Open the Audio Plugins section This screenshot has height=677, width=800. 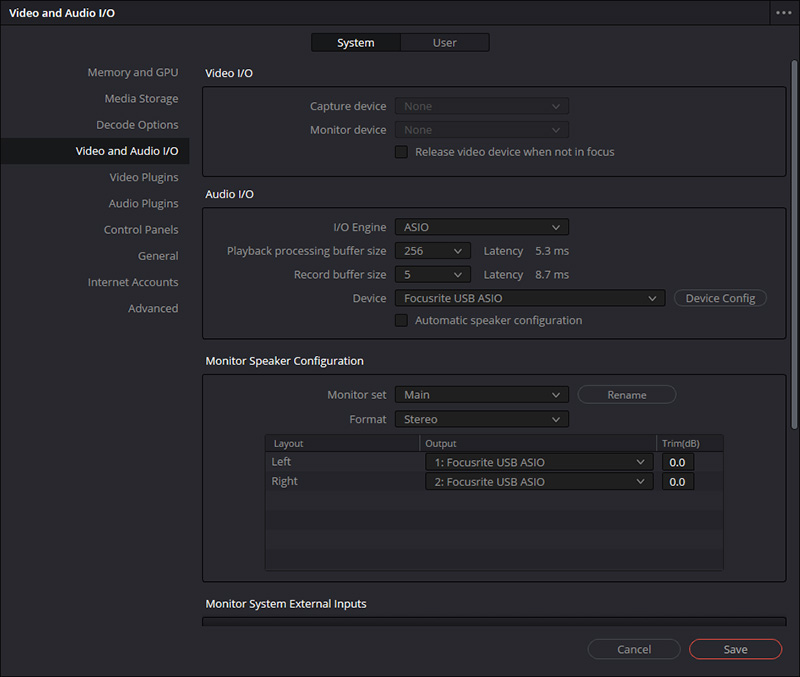coord(143,204)
